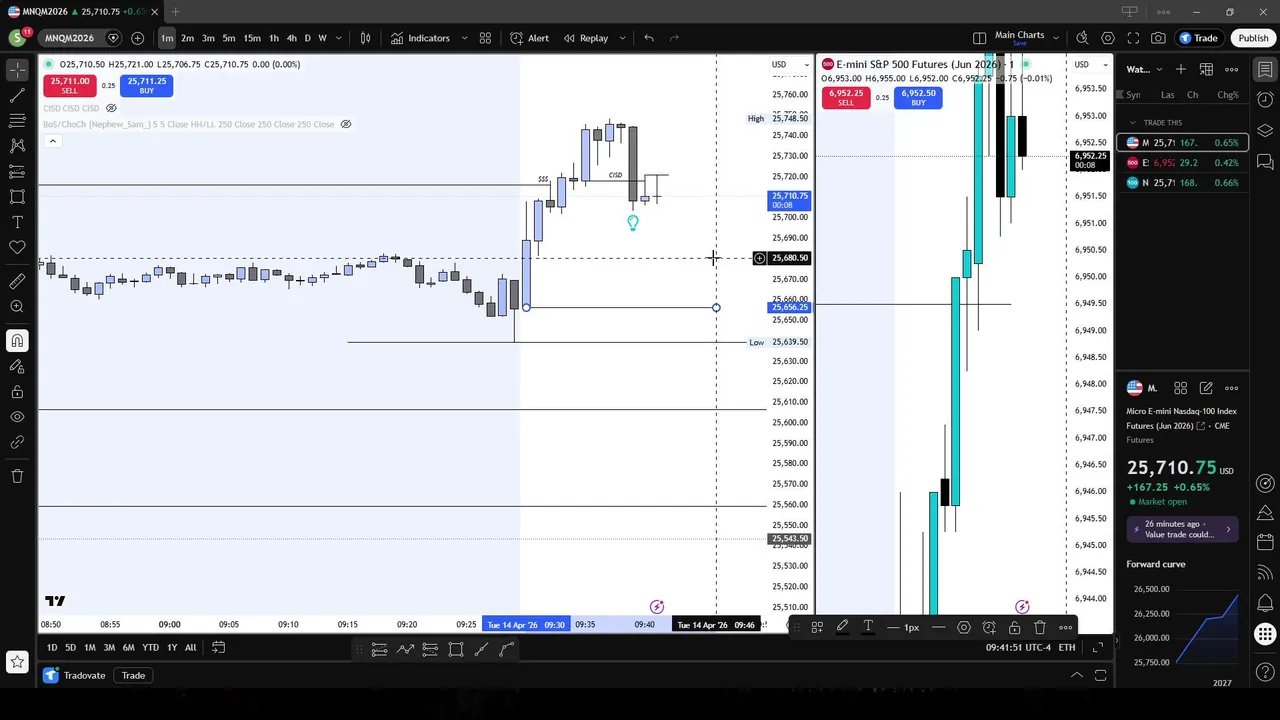Open the ruler measure tool
1280x720 pixels.
click(17, 282)
